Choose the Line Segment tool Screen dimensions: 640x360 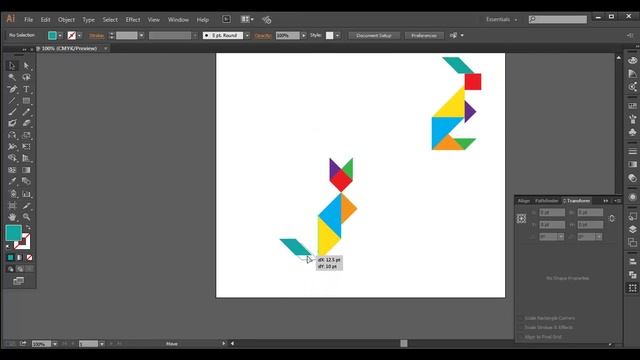tap(12, 100)
